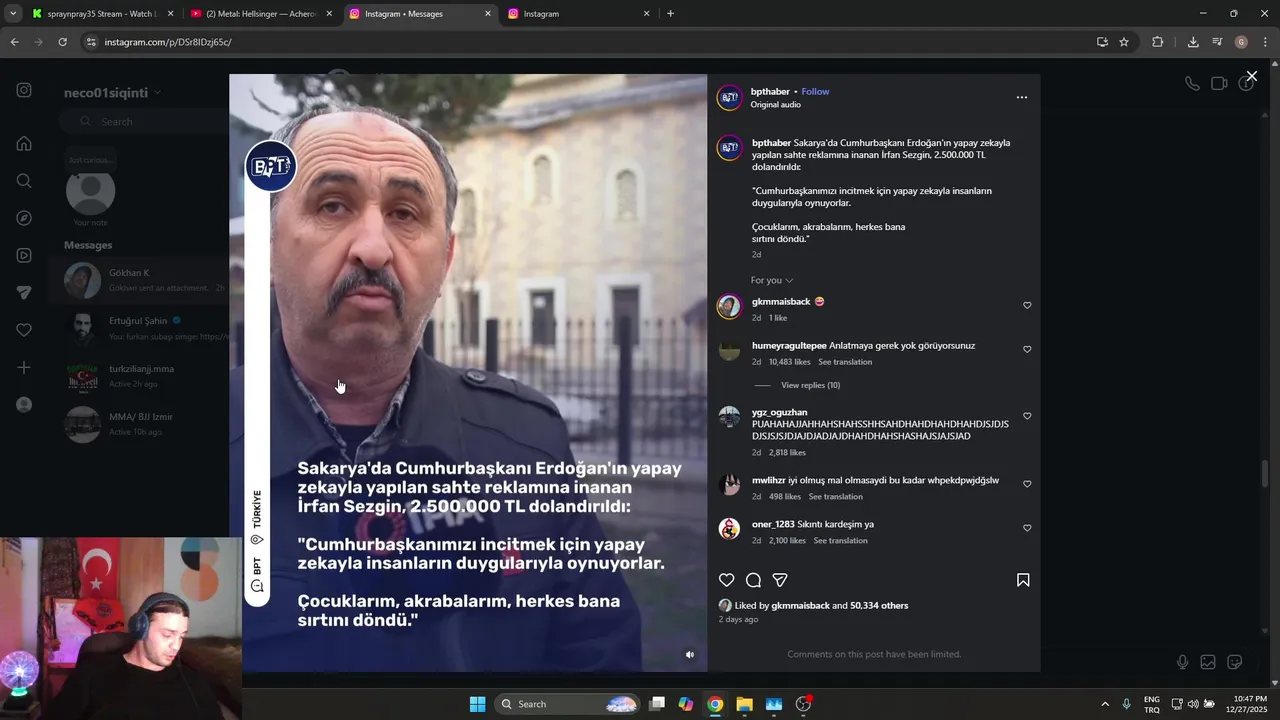Open bpthaber profile from the header username
Viewport: 1280px width, 720px height.
[770, 91]
